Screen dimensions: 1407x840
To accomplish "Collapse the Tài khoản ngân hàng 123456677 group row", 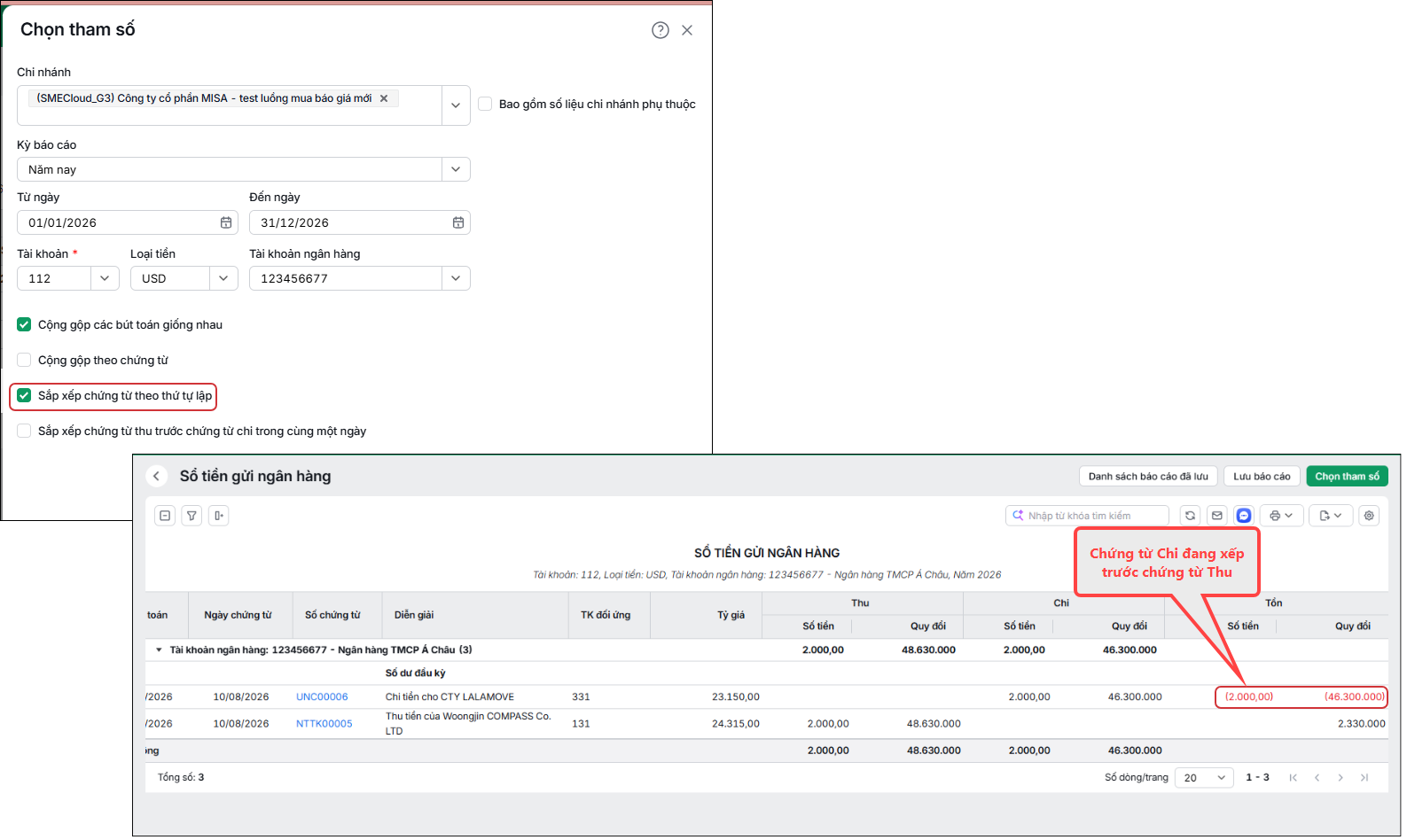I will [160, 649].
